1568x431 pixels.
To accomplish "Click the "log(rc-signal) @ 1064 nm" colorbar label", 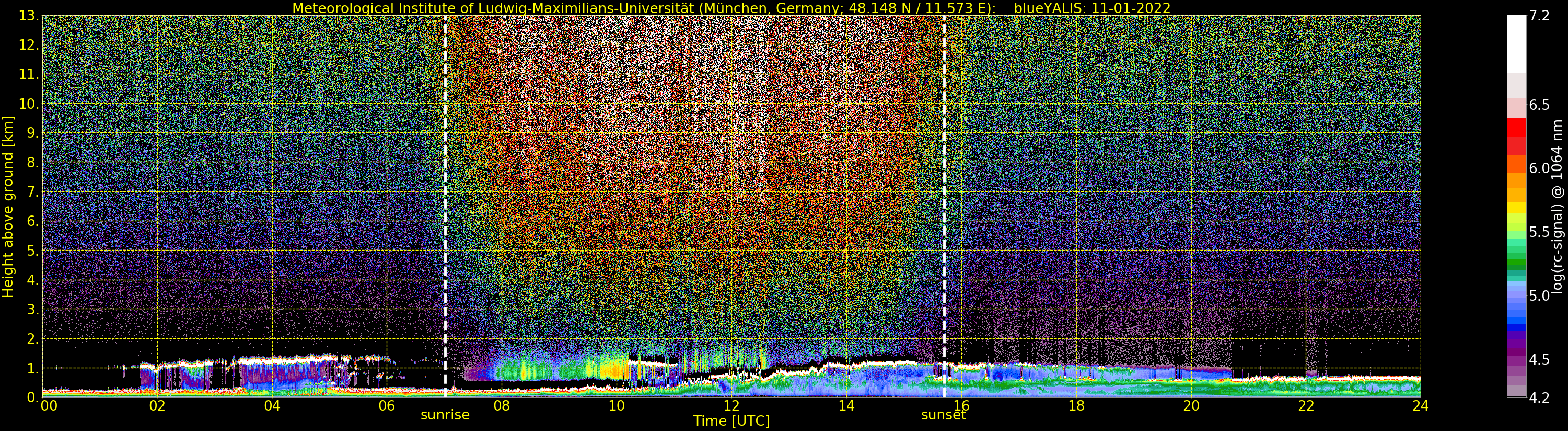I will pyautogui.click(x=1558, y=206).
